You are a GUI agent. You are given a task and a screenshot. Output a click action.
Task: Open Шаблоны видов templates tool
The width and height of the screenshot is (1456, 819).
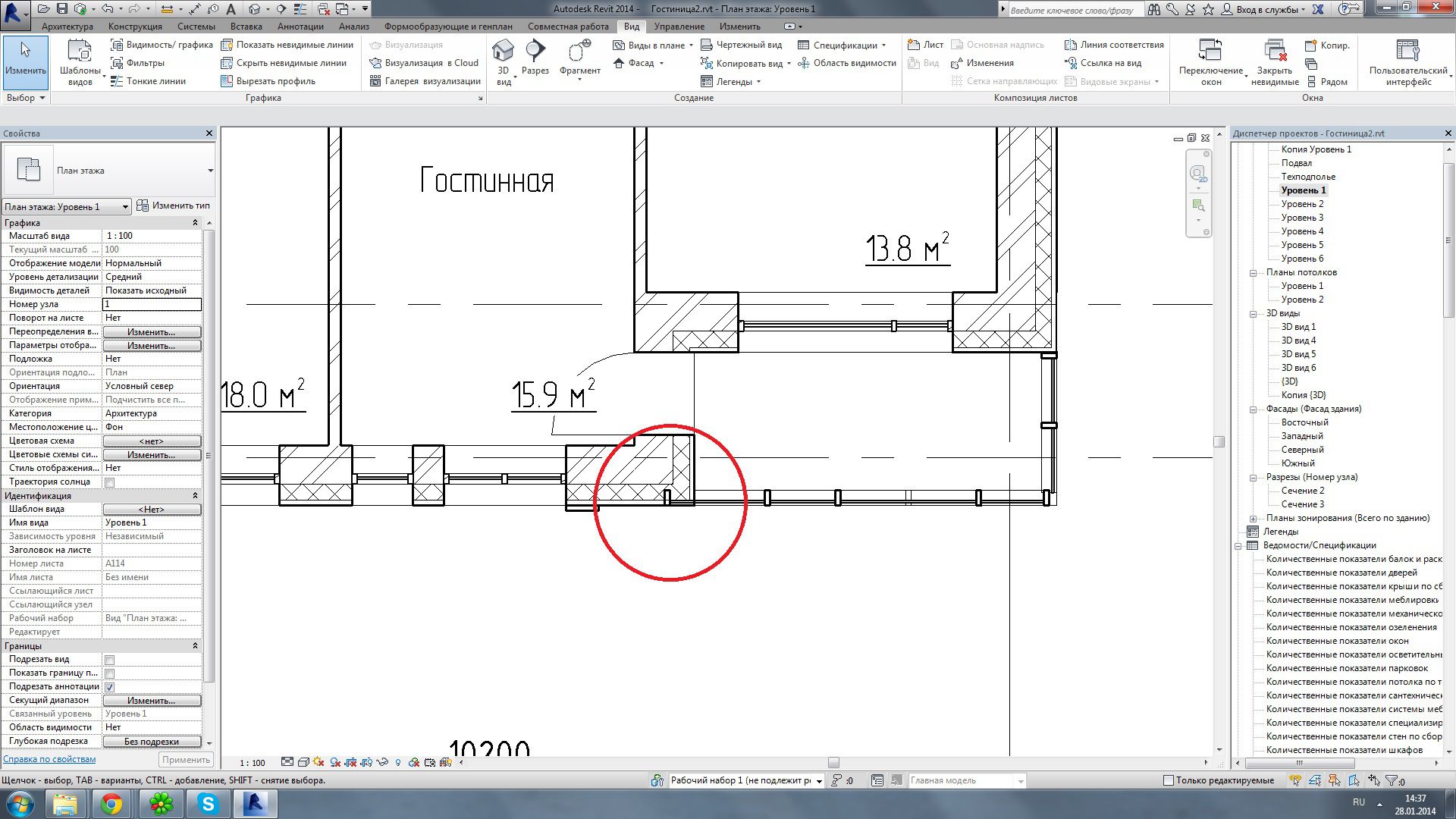pos(80,52)
